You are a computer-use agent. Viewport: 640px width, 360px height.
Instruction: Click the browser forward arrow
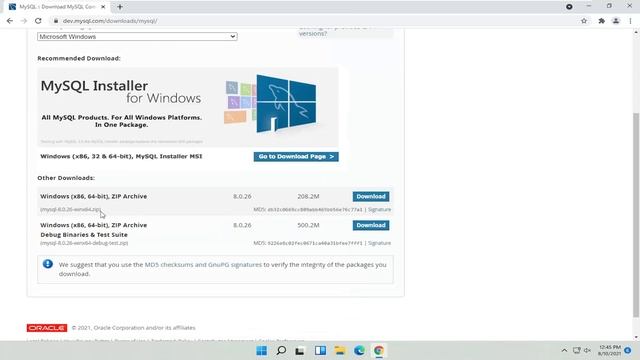(x=24, y=21)
